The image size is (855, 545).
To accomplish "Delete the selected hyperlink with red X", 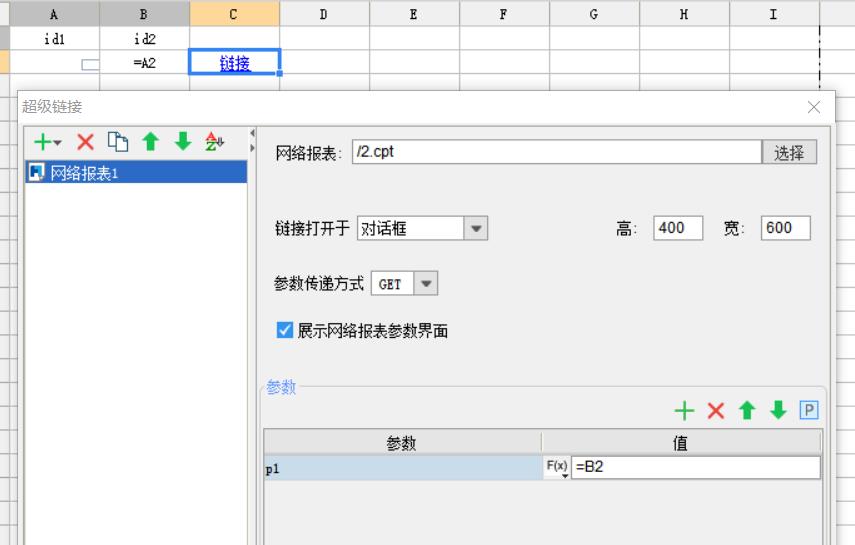I will (x=85, y=142).
